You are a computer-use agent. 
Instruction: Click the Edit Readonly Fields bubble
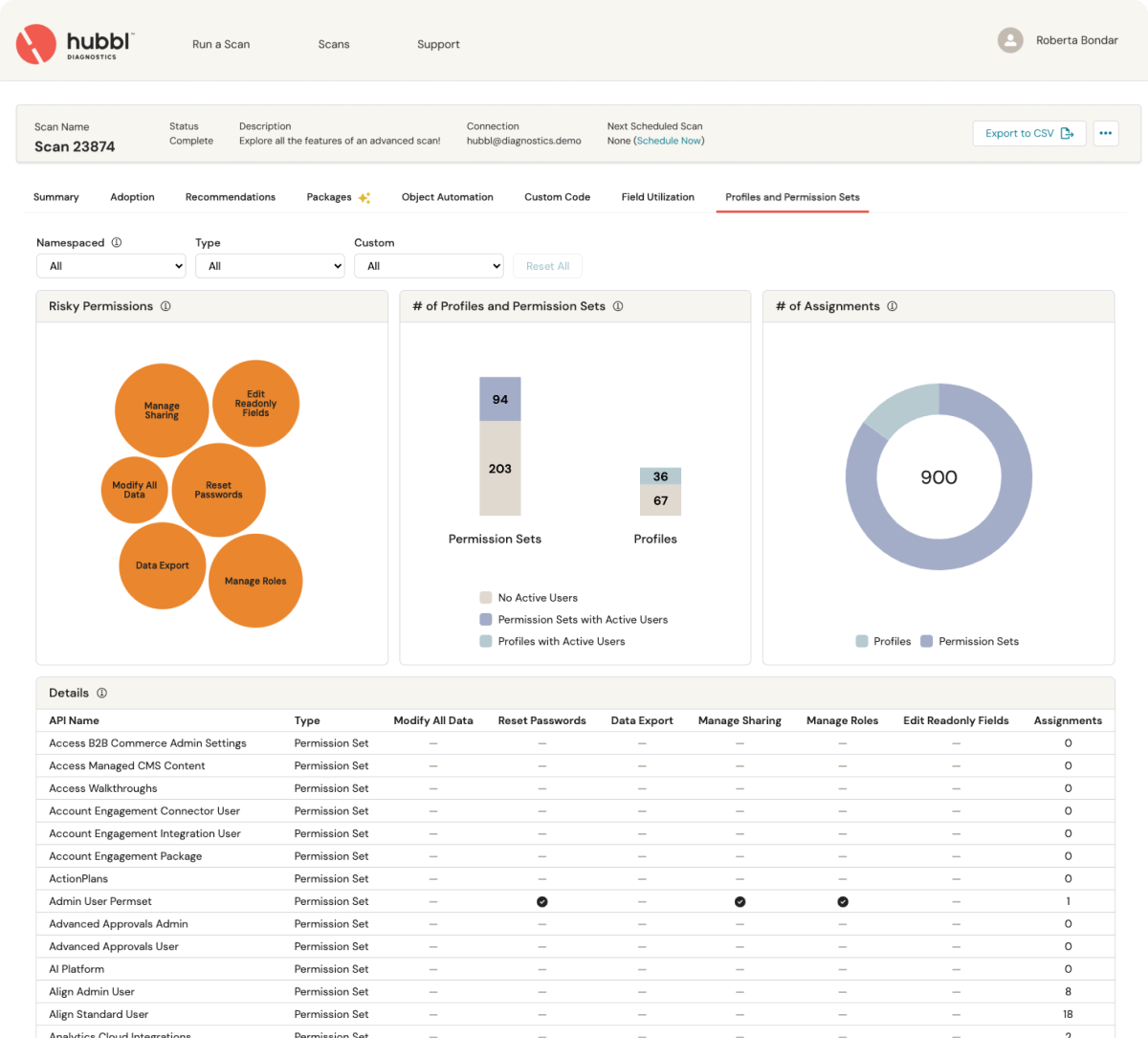coord(255,404)
